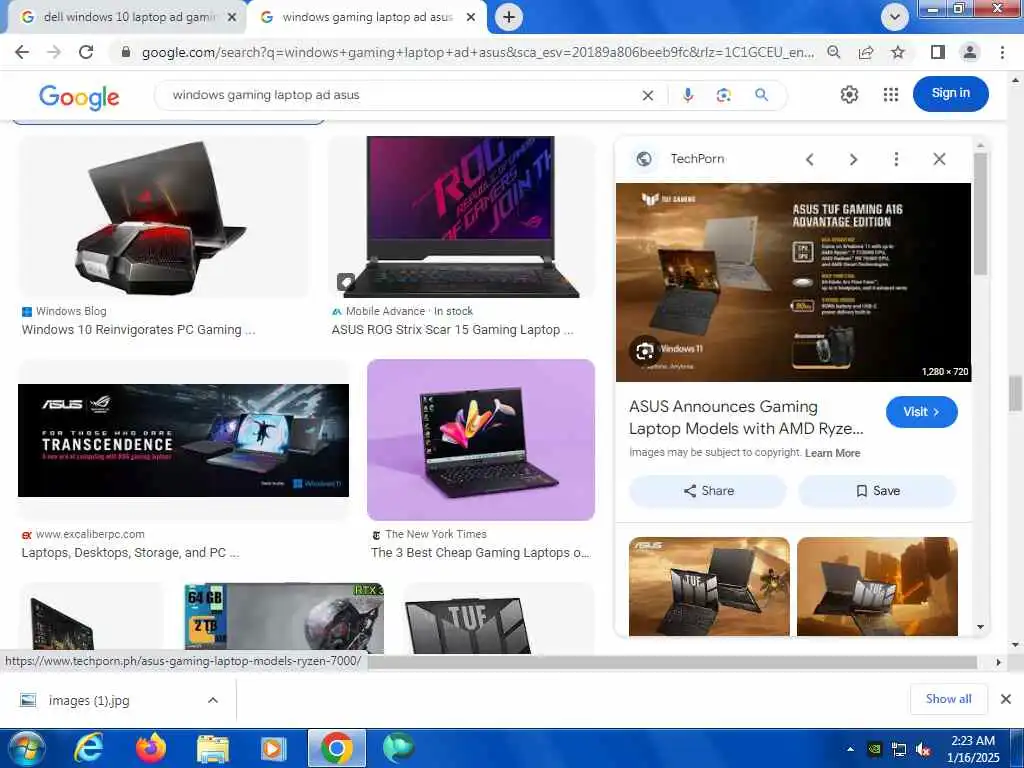Click the Google logo
The height and width of the screenshot is (768, 1024).
tap(79, 97)
